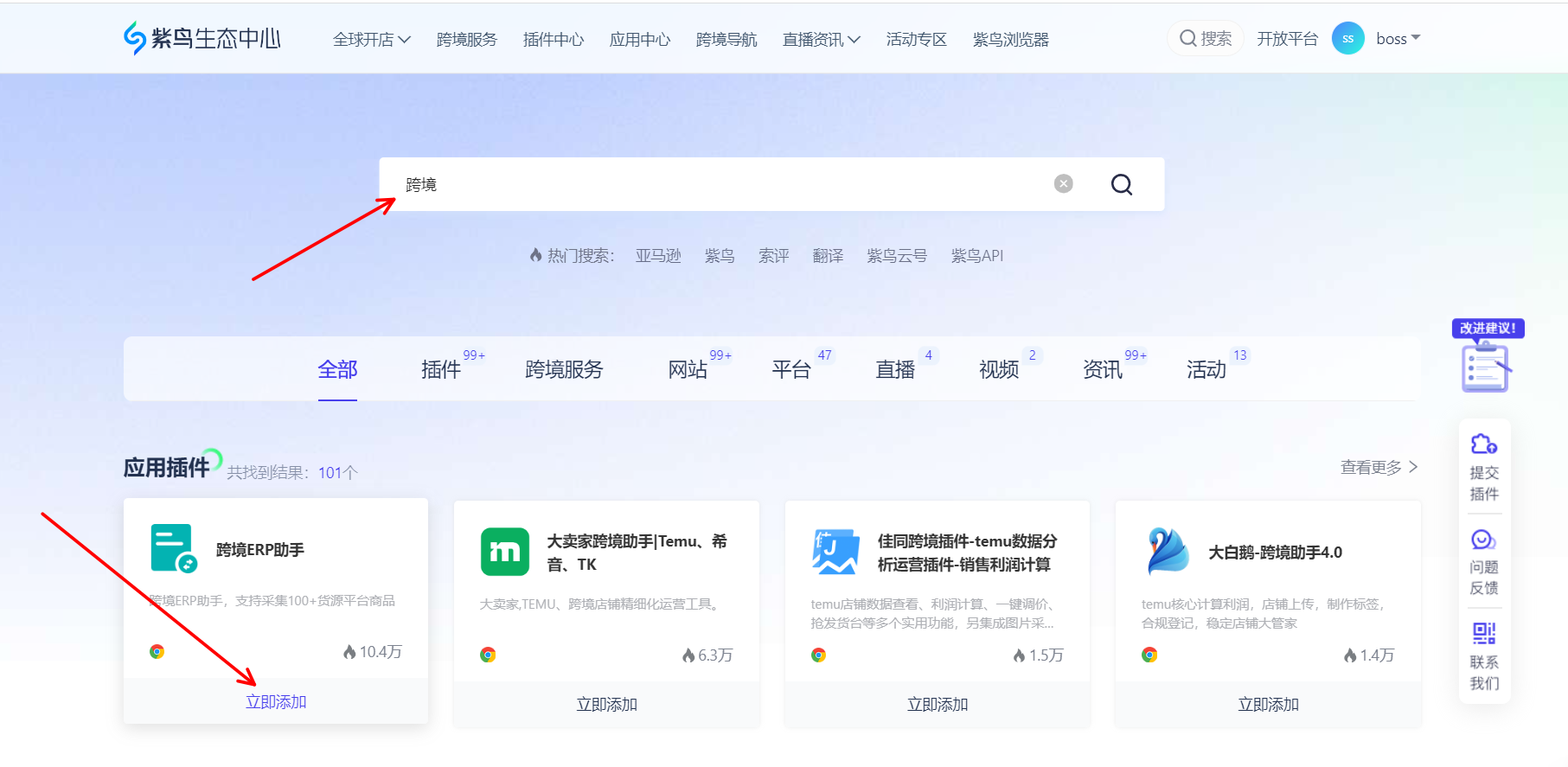The width and height of the screenshot is (1568, 767).
Task: Click hot search term 紫鸟
Action: click(720, 256)
